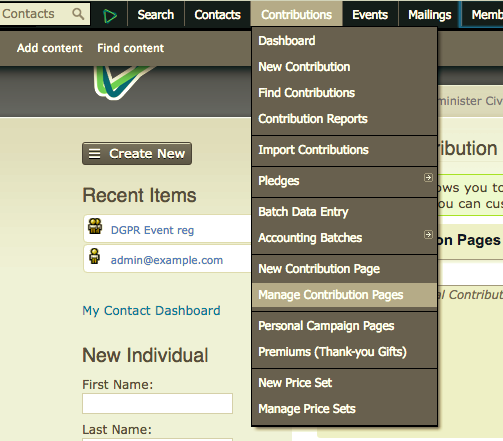The image size is (503, 441).
Task: Open the Create New dropdown button
Action: (137, 154)
